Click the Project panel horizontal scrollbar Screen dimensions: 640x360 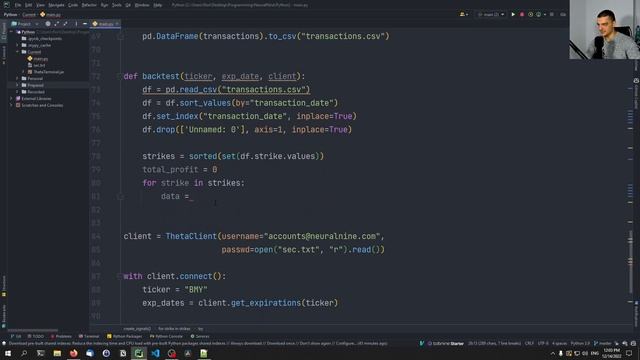33,330
